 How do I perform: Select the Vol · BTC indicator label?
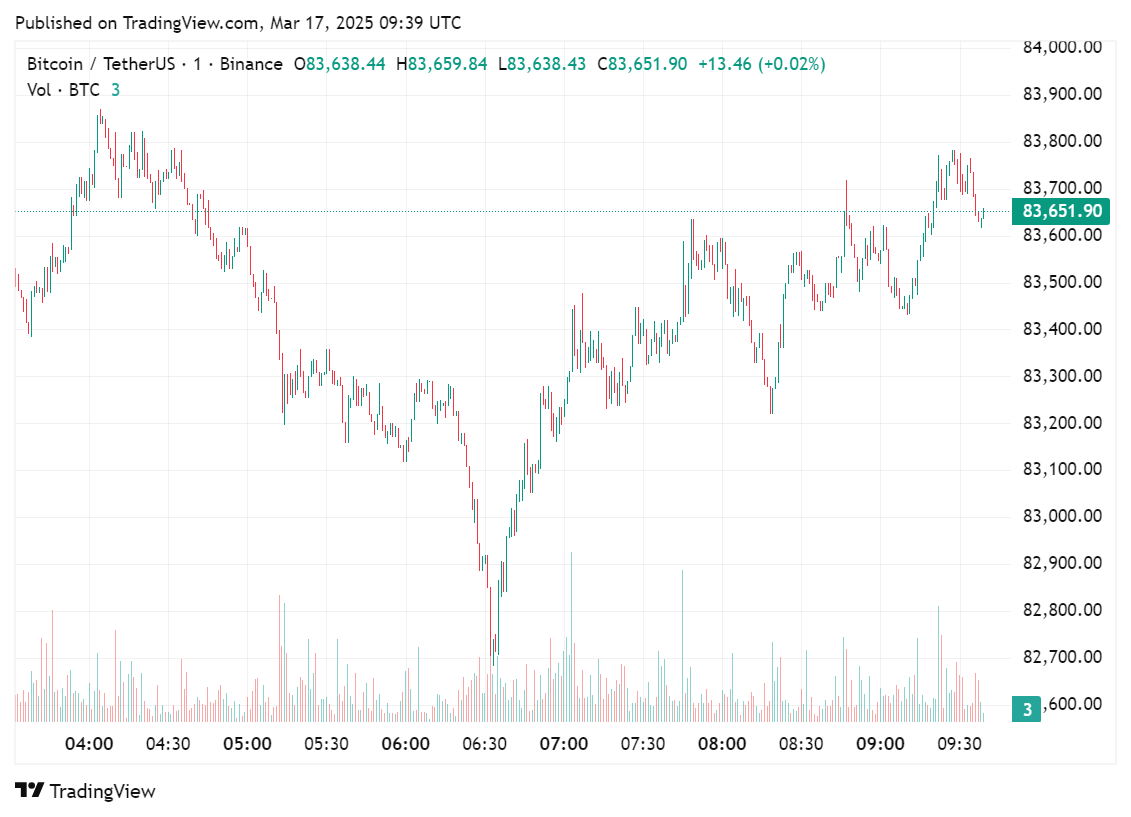pyautogui.click(x=63, y=90)
